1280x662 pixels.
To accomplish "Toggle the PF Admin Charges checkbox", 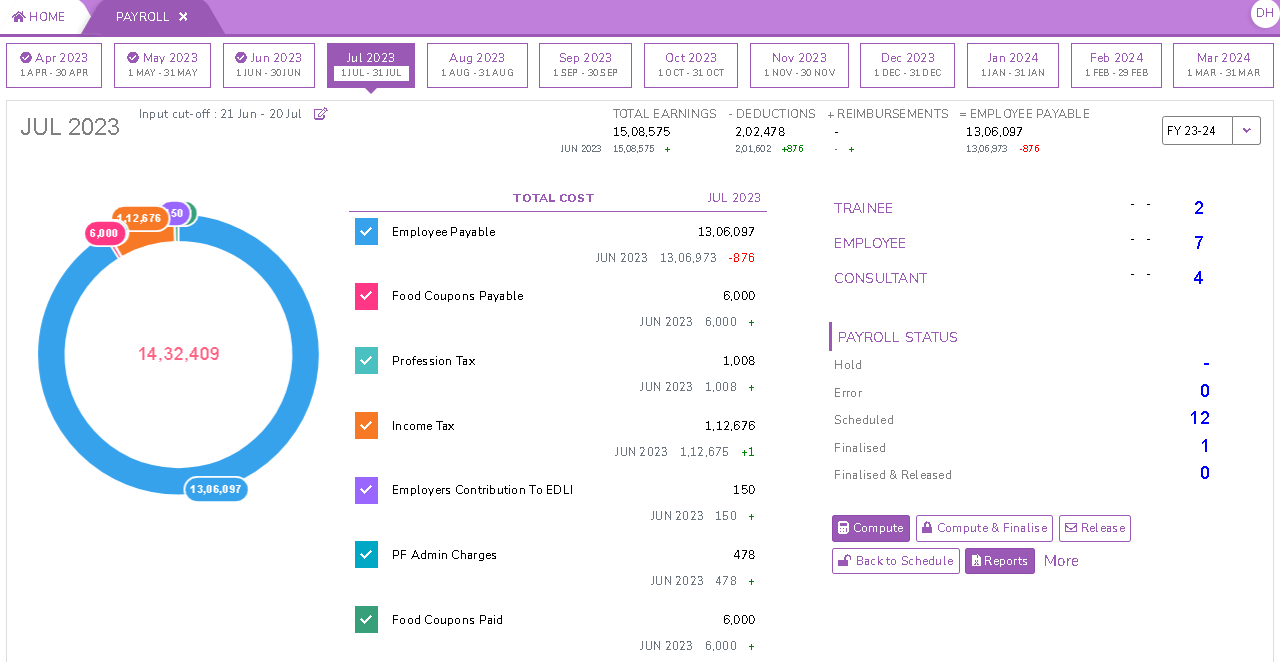I will 366,555.
